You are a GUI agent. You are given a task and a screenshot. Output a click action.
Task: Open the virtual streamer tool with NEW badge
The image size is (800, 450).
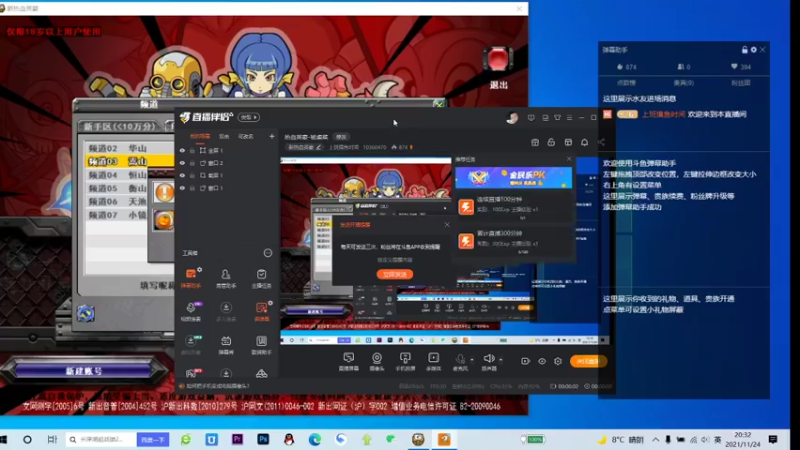pos(191,344)
